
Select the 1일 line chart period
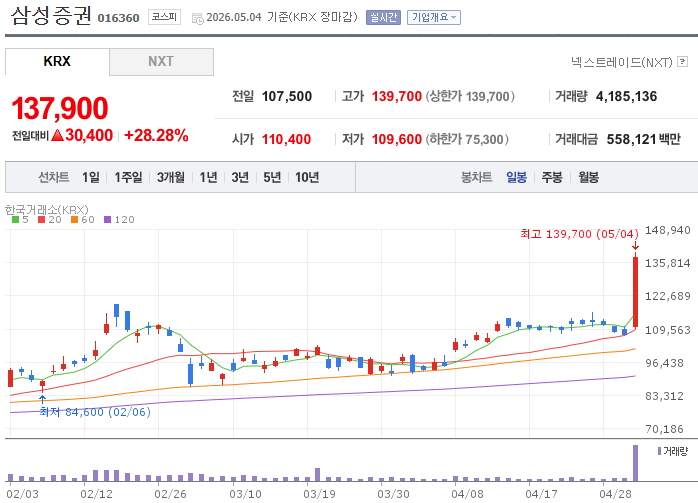point(91,177)
